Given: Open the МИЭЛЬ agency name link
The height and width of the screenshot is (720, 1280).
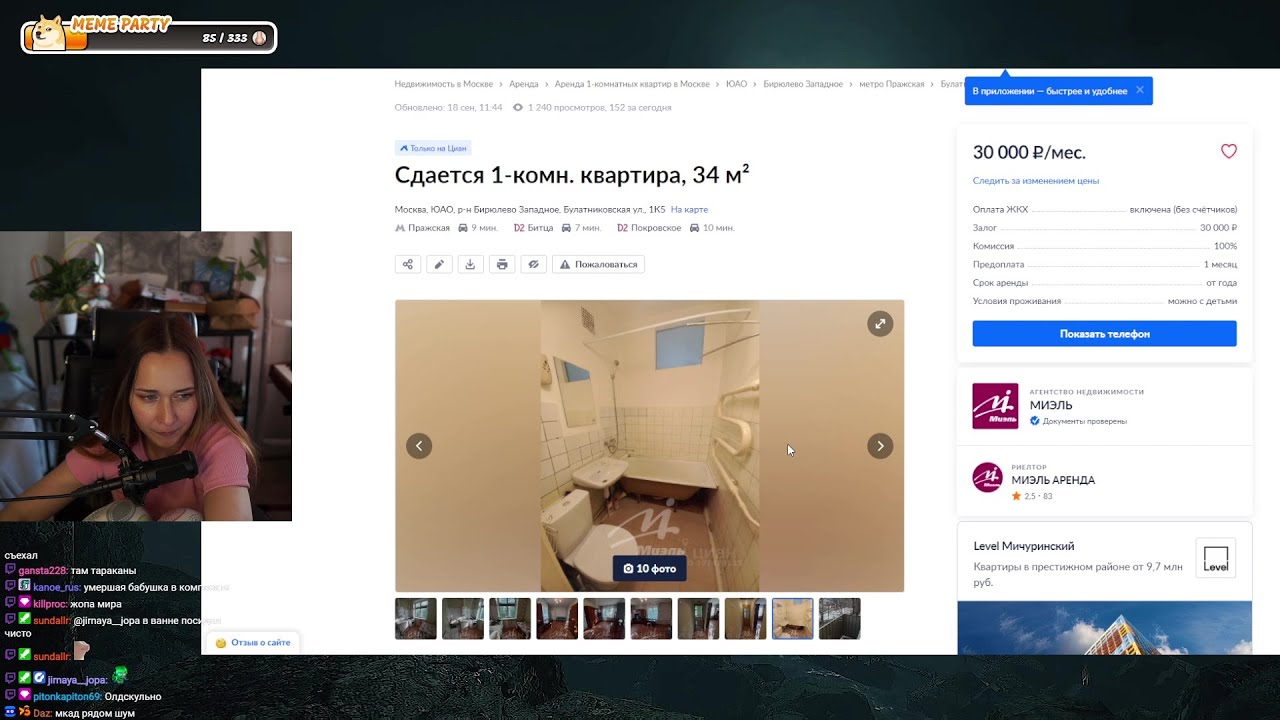Looking at the screenshot, I should tap(1051, 406).
